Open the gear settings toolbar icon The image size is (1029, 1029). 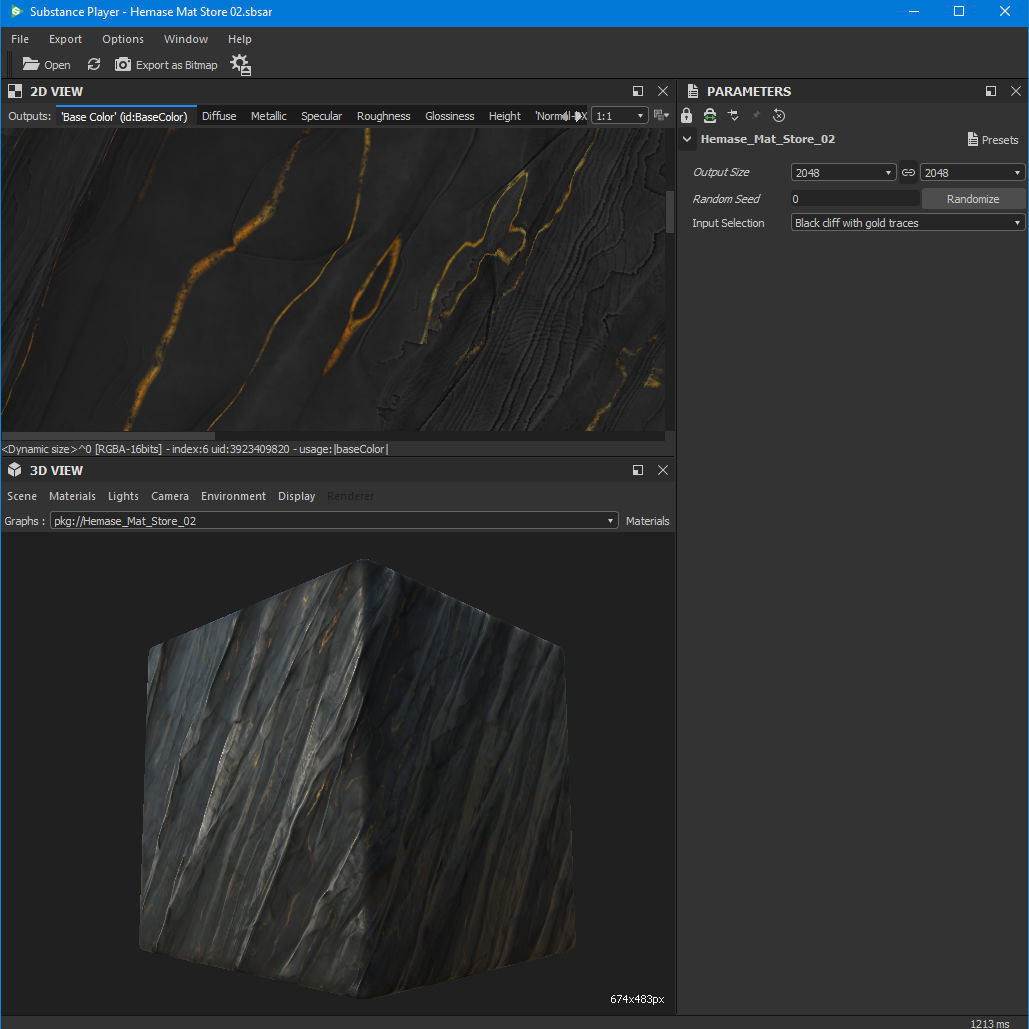241,64
